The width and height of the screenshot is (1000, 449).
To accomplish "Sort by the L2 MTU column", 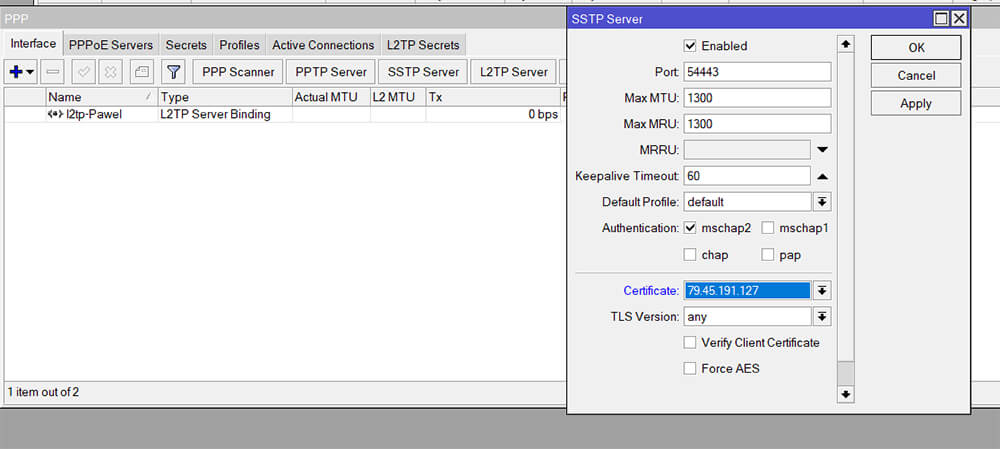I will click(x=397, y=97).
